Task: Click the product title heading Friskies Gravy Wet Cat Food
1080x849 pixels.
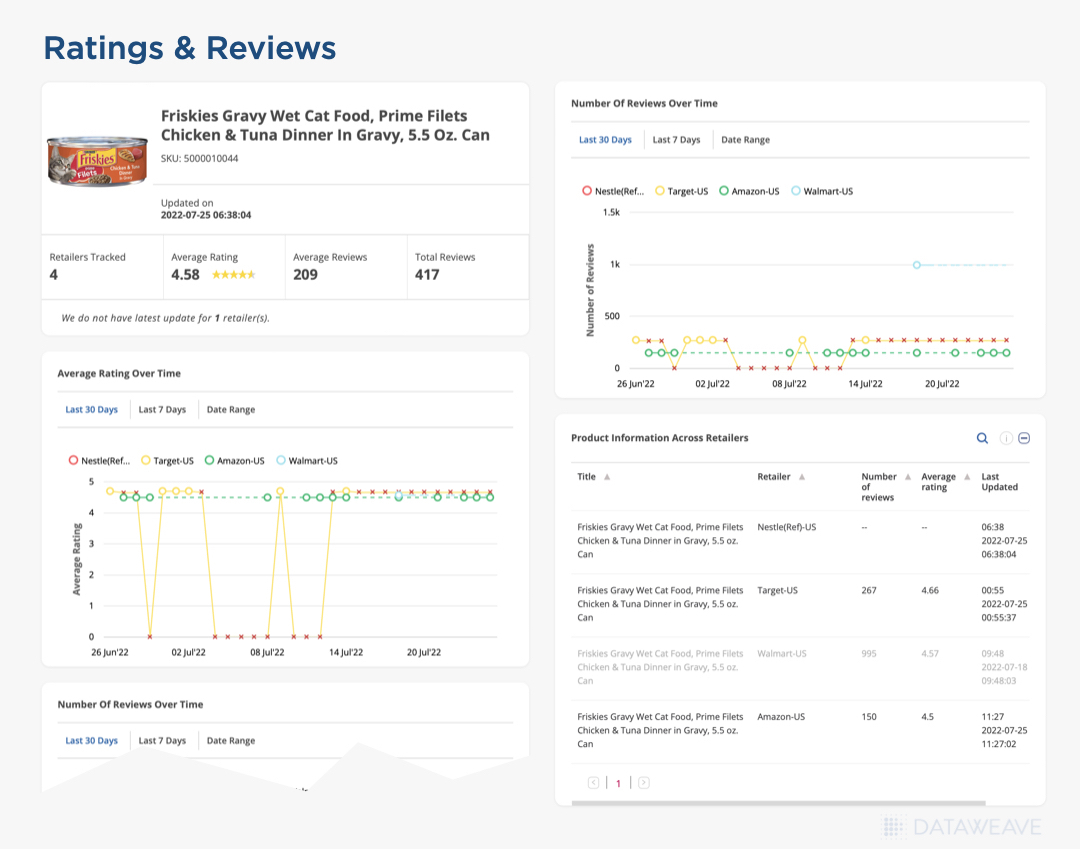Action: [325, 125]
